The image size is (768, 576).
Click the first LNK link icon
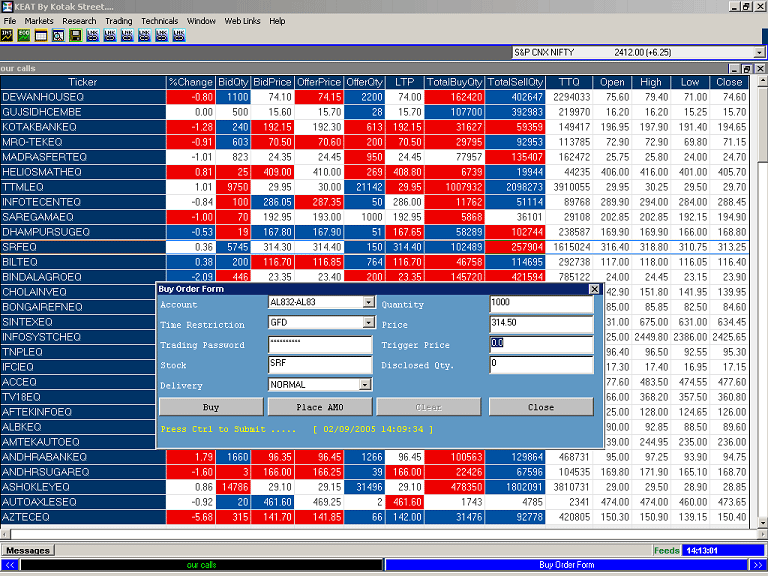point(93,35)
